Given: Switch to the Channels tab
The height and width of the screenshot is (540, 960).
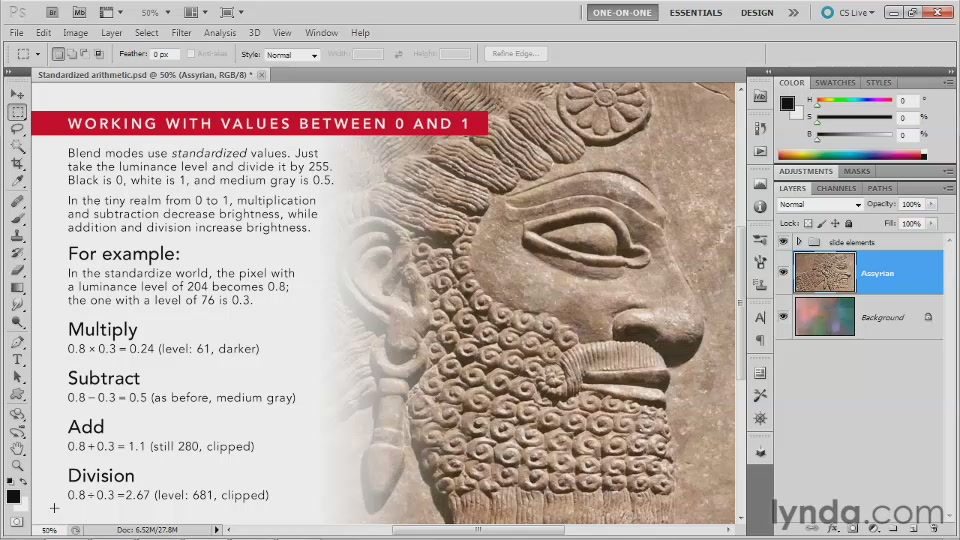Looking at the screenshot, I should [x=836, y=188].
